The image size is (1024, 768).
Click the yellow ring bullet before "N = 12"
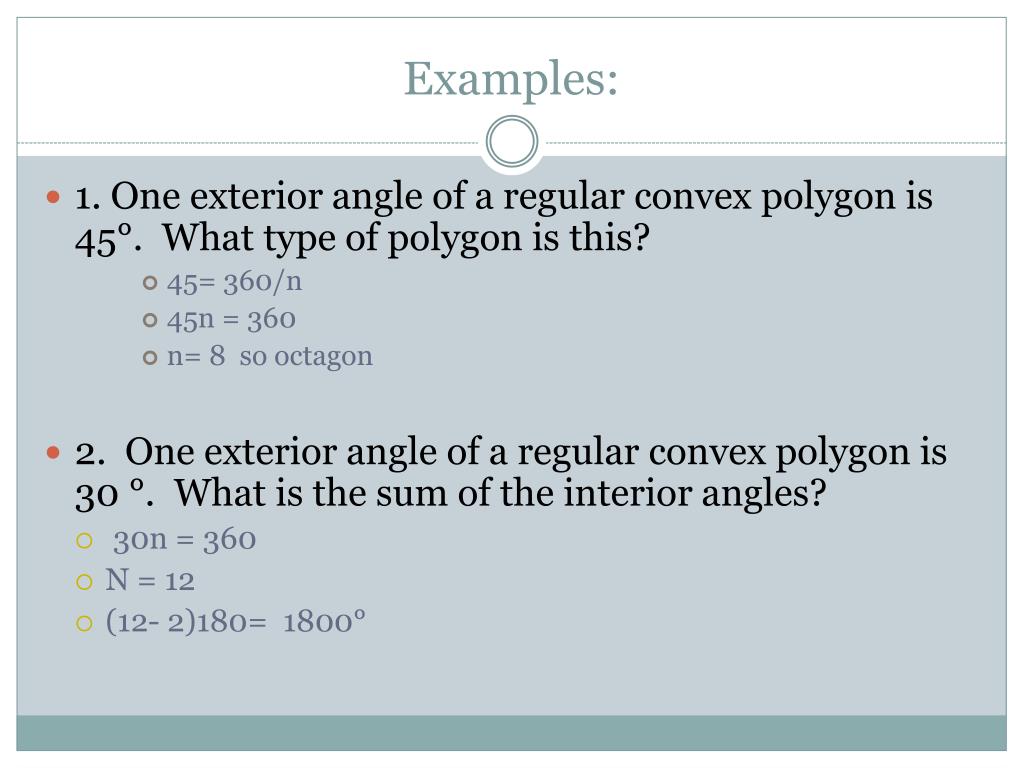pyautogui.click(x=84, y=582)
